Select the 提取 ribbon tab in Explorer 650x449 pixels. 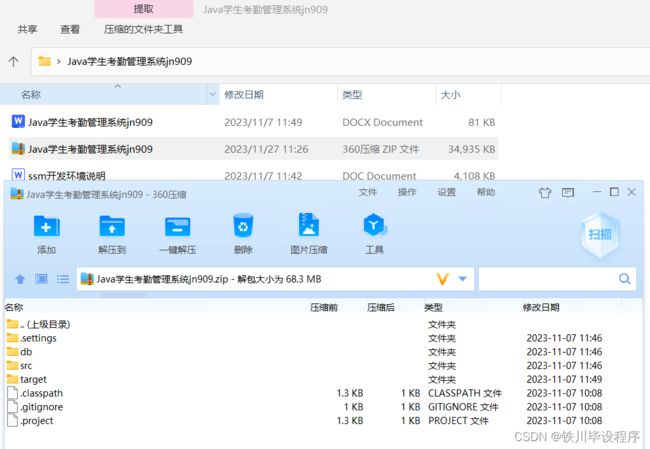[x=144, y=9]
